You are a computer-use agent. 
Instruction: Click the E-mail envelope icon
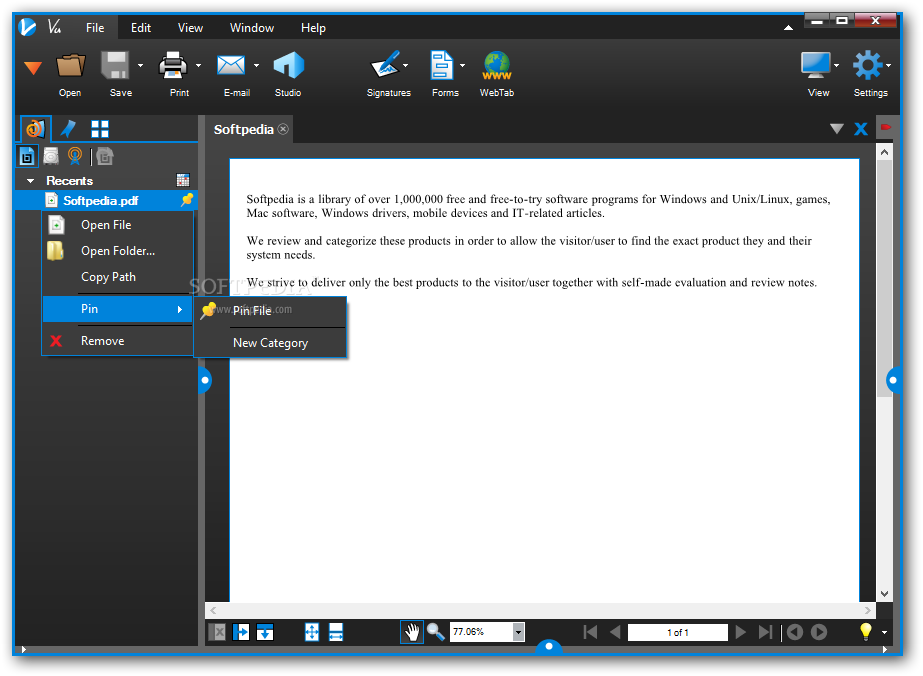click(231, 65)
